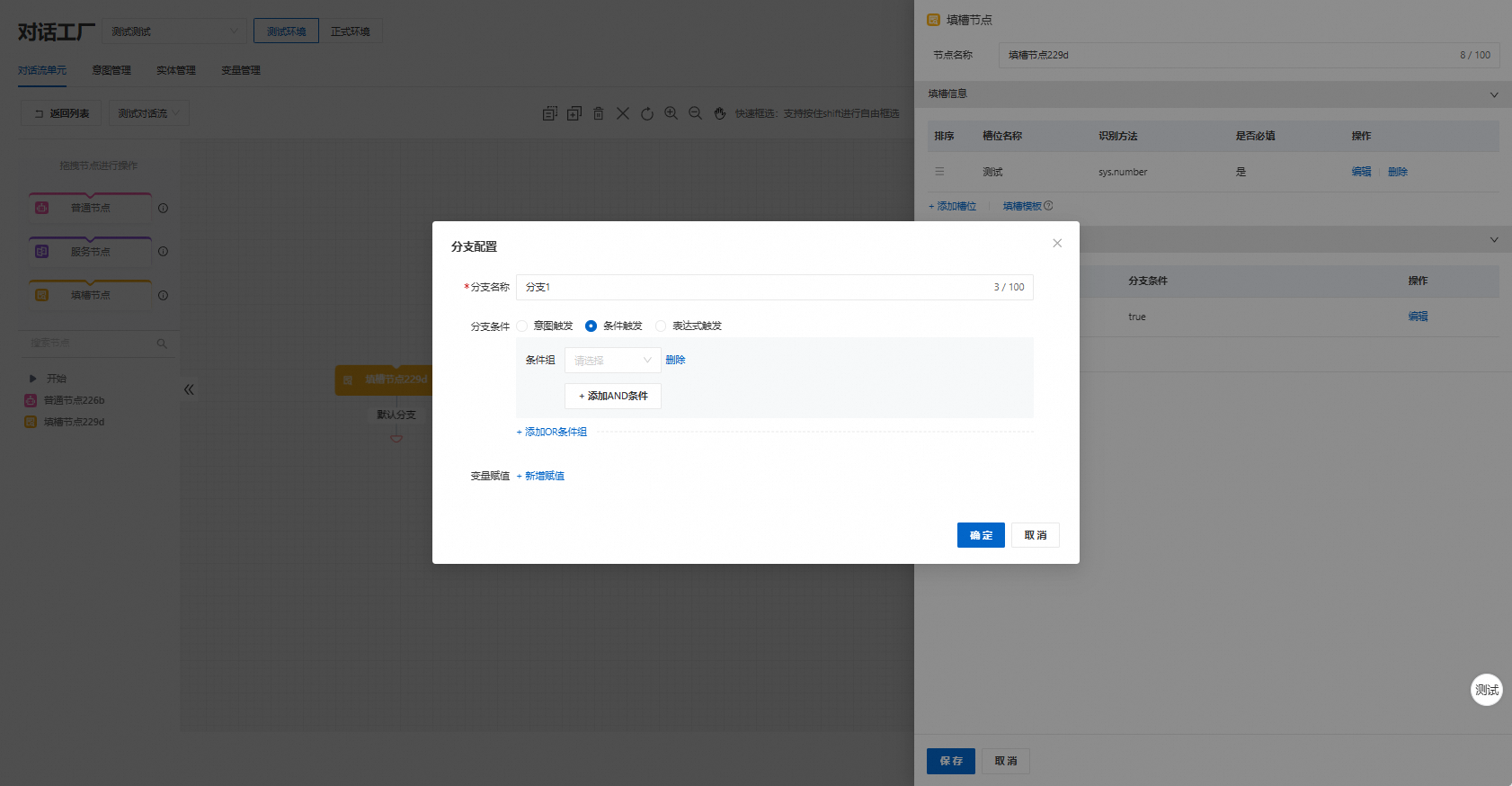Viewport: 1512px width, 786px height.
Task: Open the 测试对话流 dropdown
Action: click(x=149, y=113)
